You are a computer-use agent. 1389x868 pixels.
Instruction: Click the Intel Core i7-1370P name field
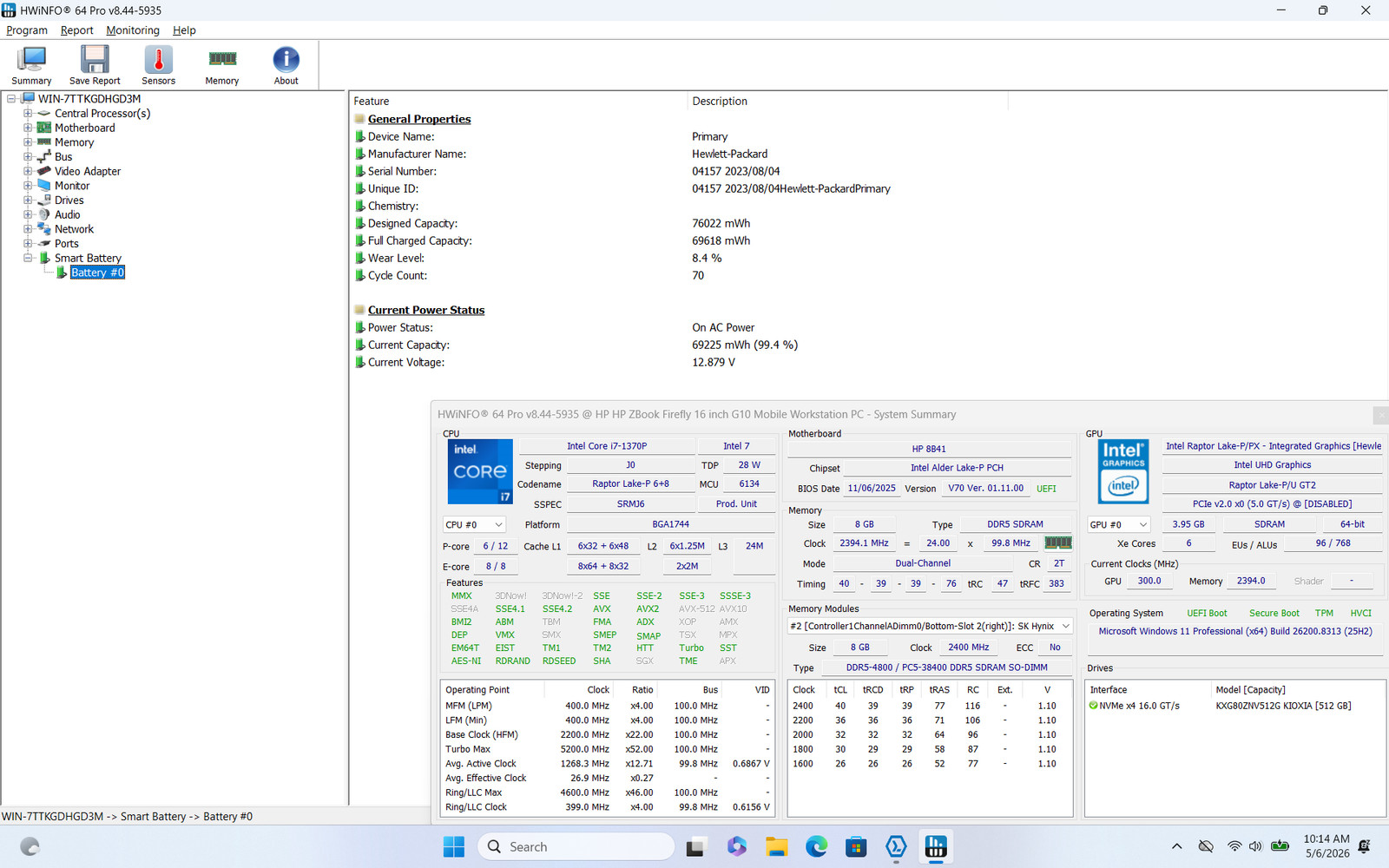click(x=607, y=446)
